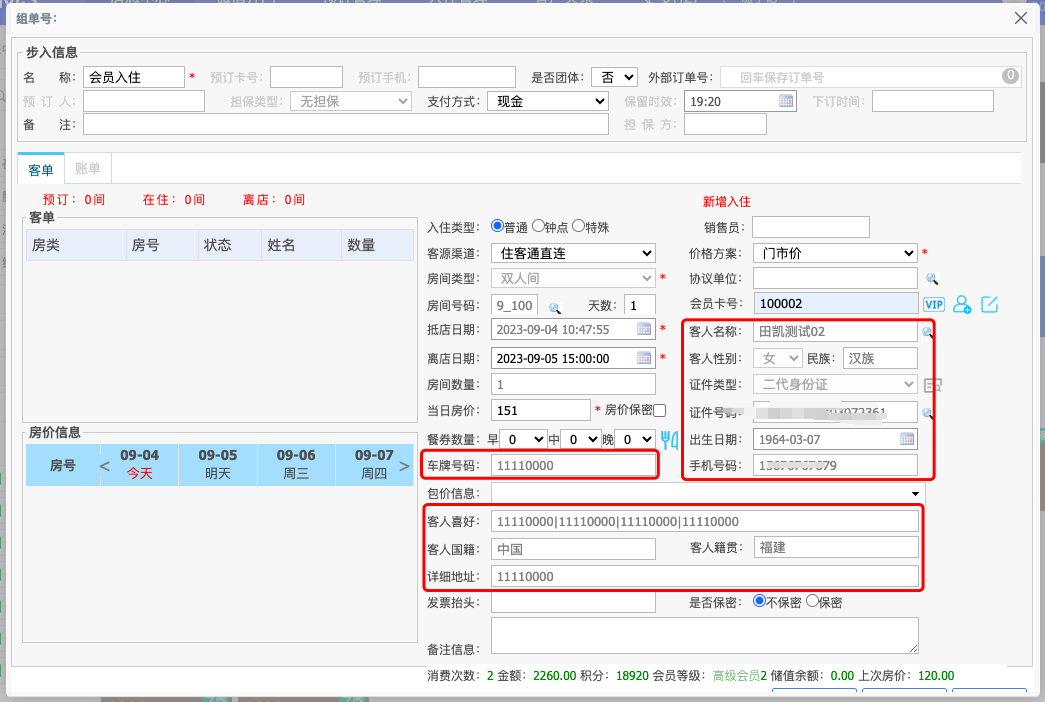Open the calendar icon for 离店日期
This screenshot has height=702, width=1045.
644,358
